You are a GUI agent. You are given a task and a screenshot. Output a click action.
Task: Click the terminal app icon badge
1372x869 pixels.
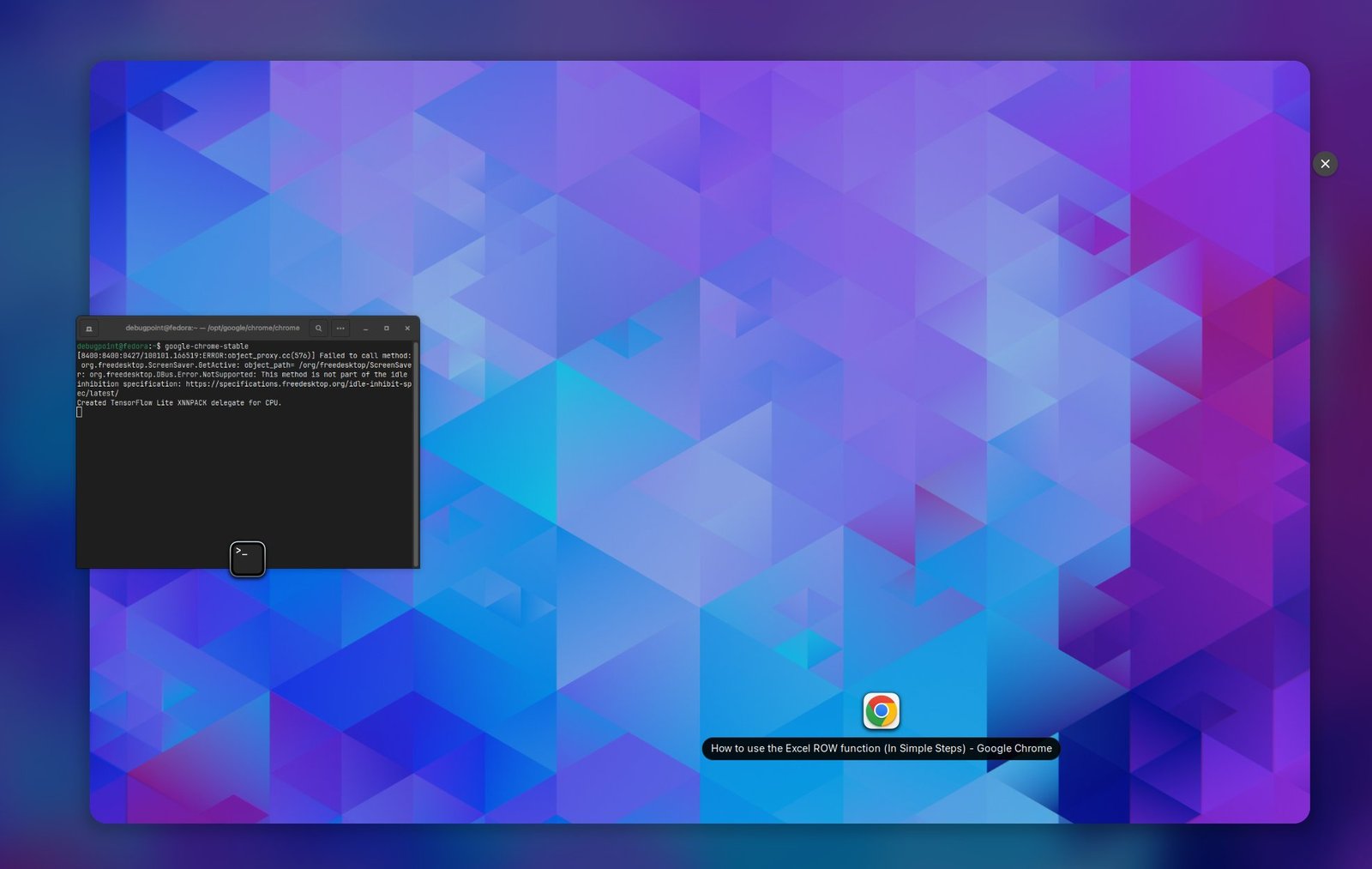(247, 558)
